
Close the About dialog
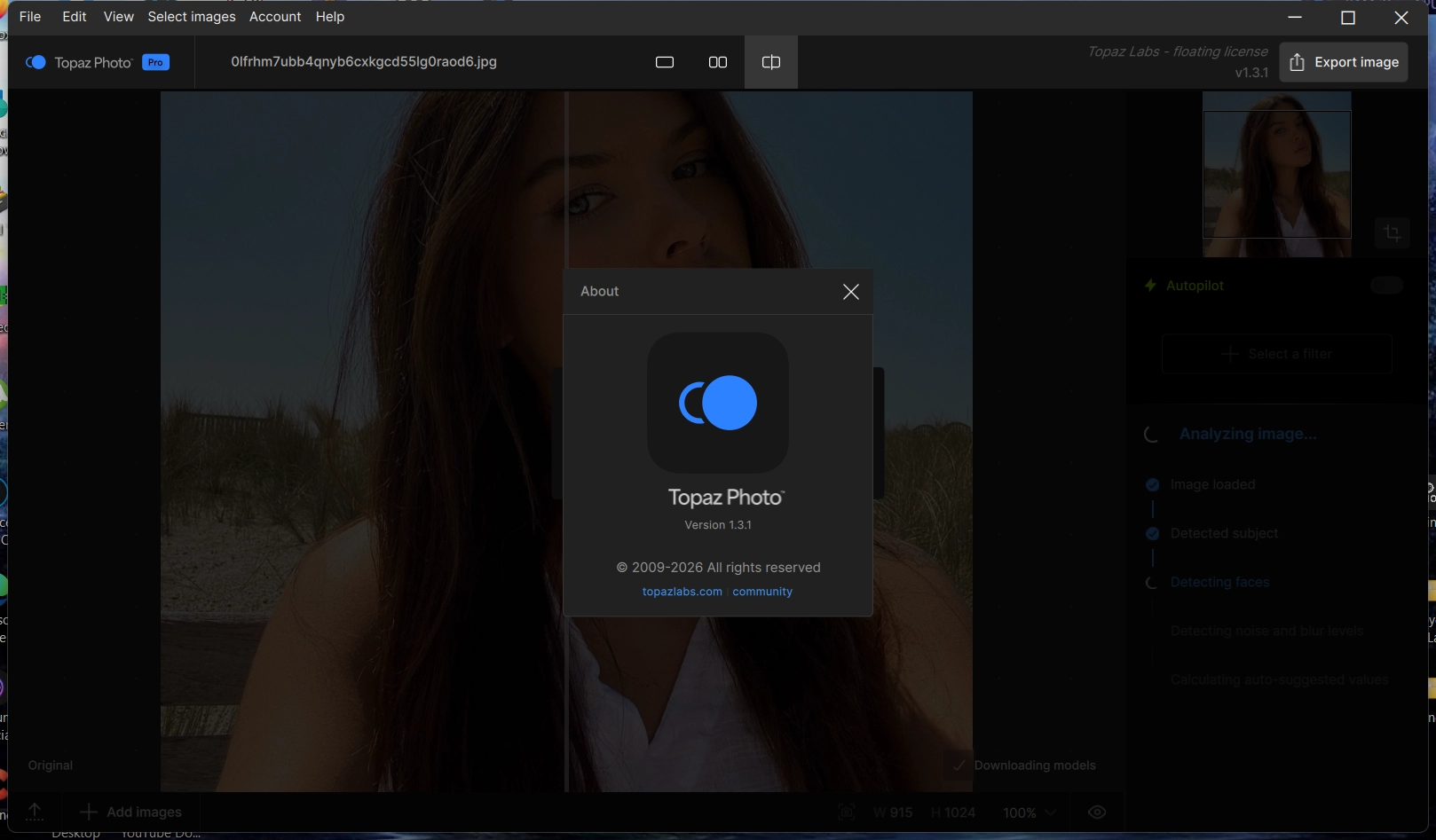click(x=850, y=292)
